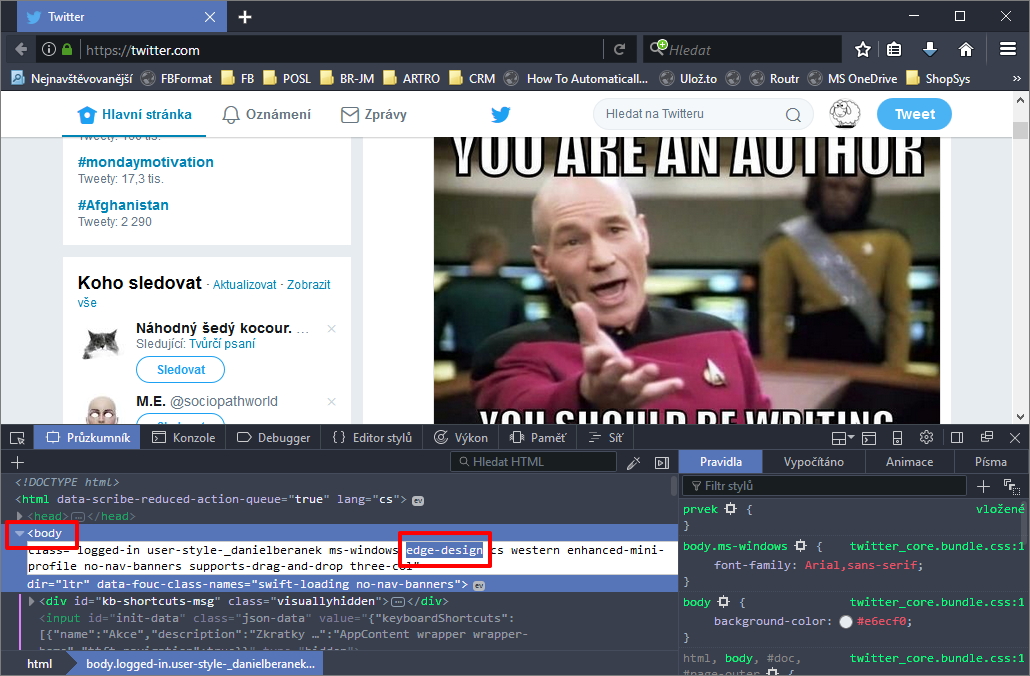
Task: Highlight elements matching body.ms-windows selector
Action: [x=800, y=546]
